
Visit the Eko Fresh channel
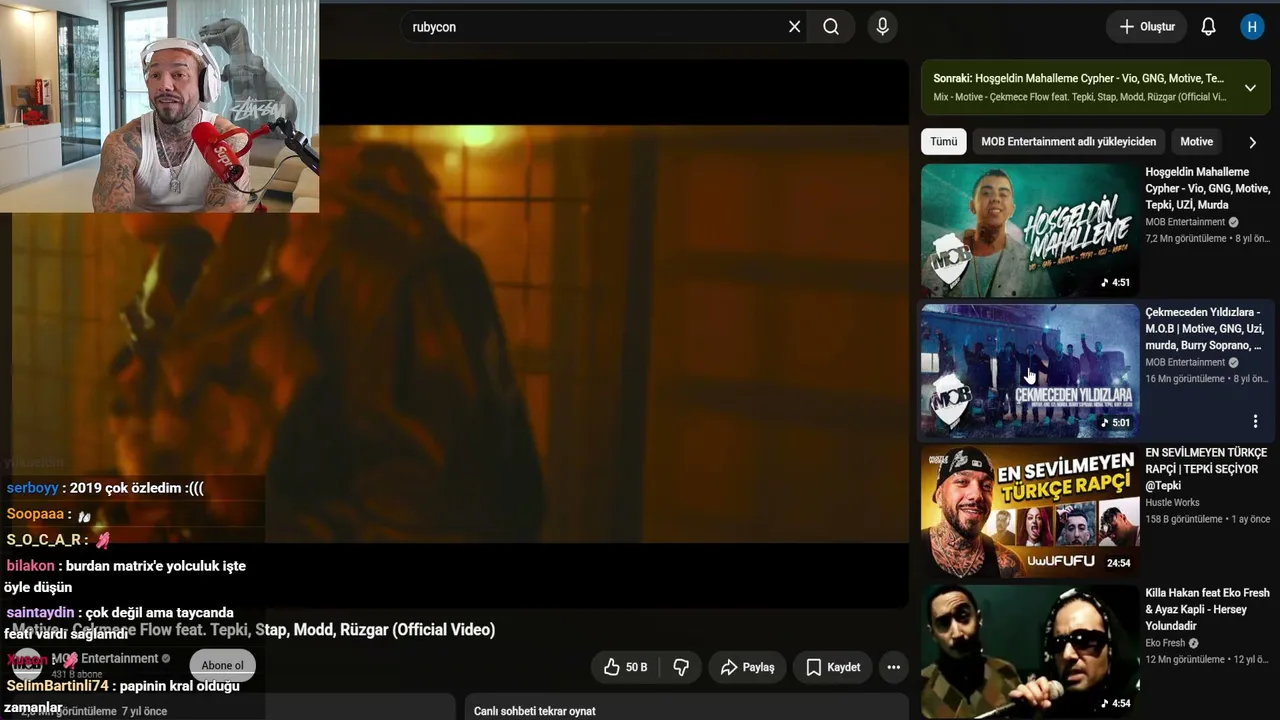[1165, 643]
